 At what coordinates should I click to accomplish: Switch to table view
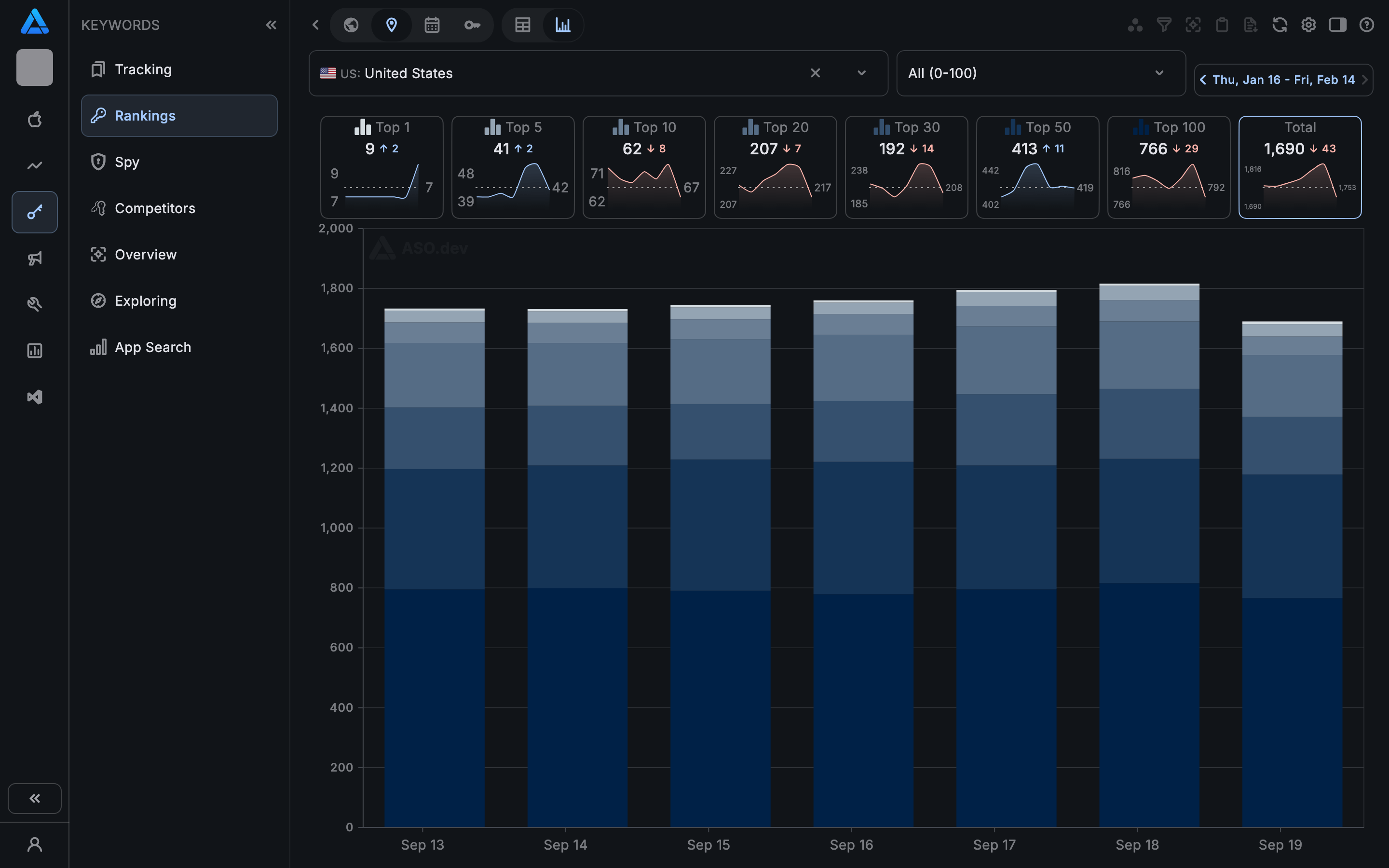(x=522, y=25)
